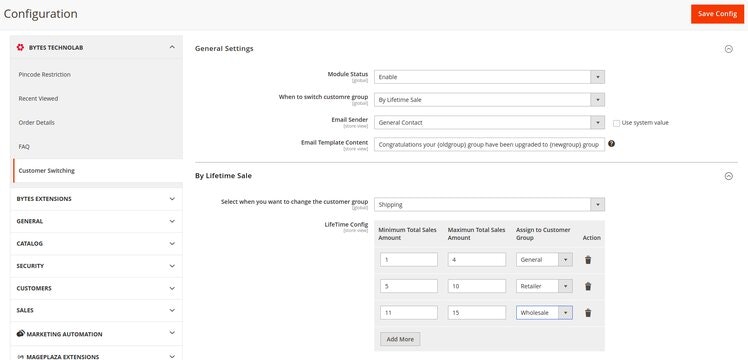Expand the Customers configuration section

96,288
